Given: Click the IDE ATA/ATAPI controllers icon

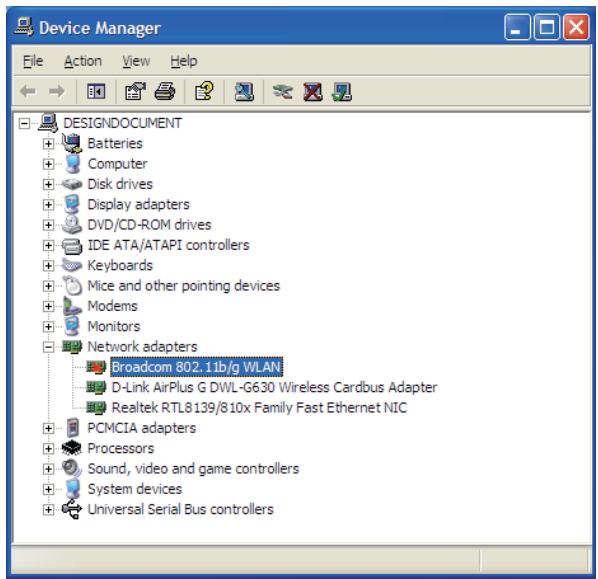Looking at the screenshot, I should click(72, 245).
